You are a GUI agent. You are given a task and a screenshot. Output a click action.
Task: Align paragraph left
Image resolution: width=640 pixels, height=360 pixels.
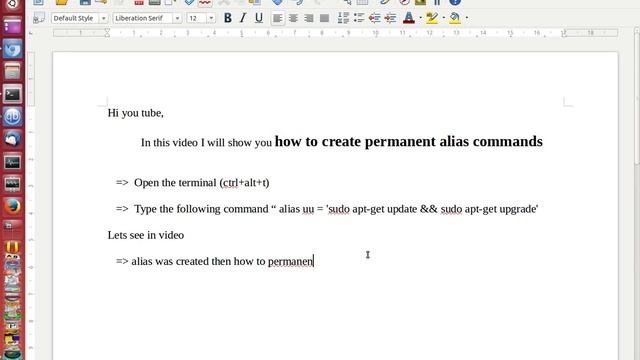pyautogui.click(x=278, y=18)
